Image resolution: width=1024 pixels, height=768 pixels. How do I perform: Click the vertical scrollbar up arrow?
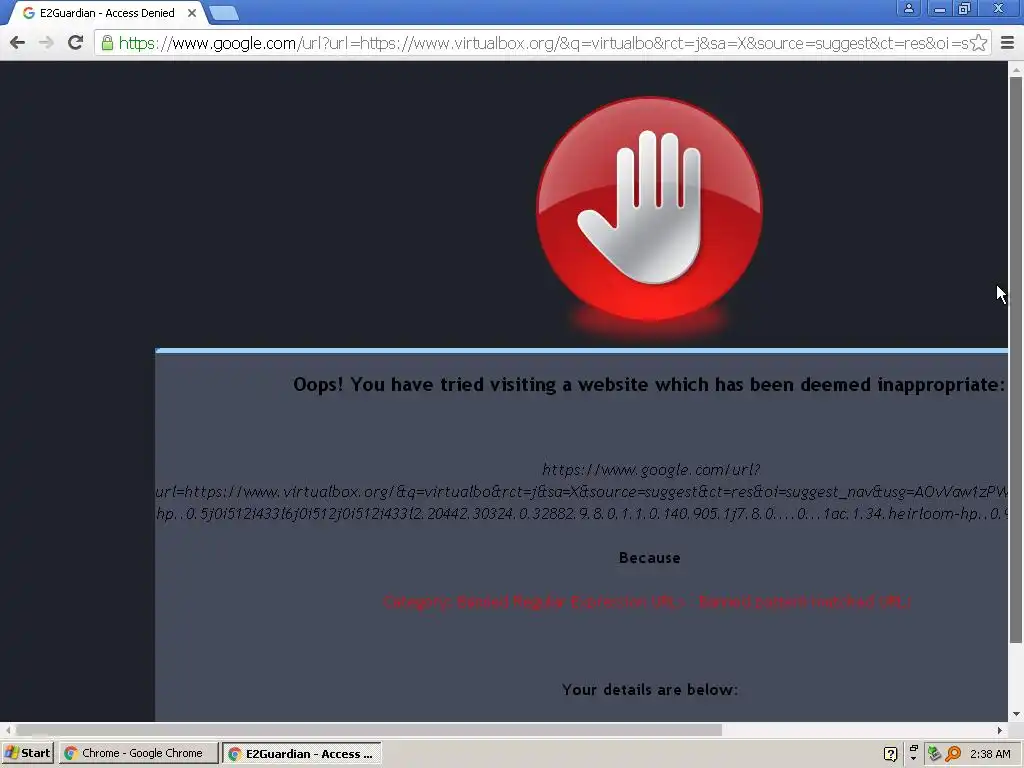[1016, 68]
